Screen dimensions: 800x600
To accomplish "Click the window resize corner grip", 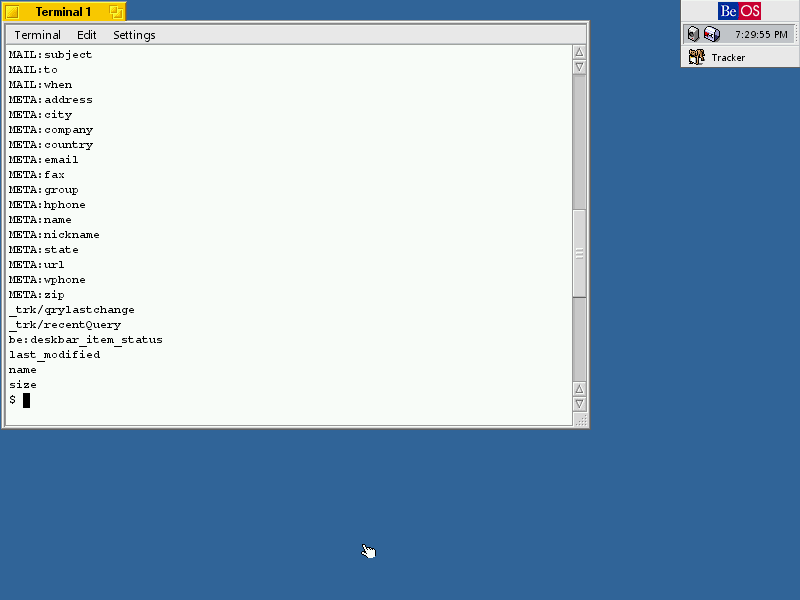I will pos(581,419).
